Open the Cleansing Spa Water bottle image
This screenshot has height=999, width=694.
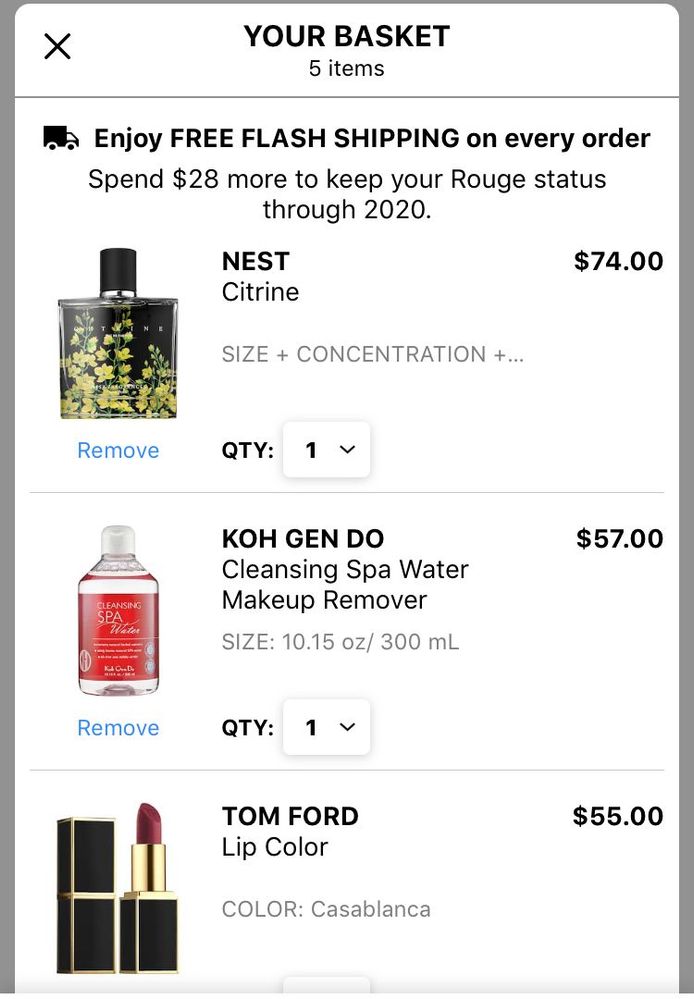tap(118, 610)
